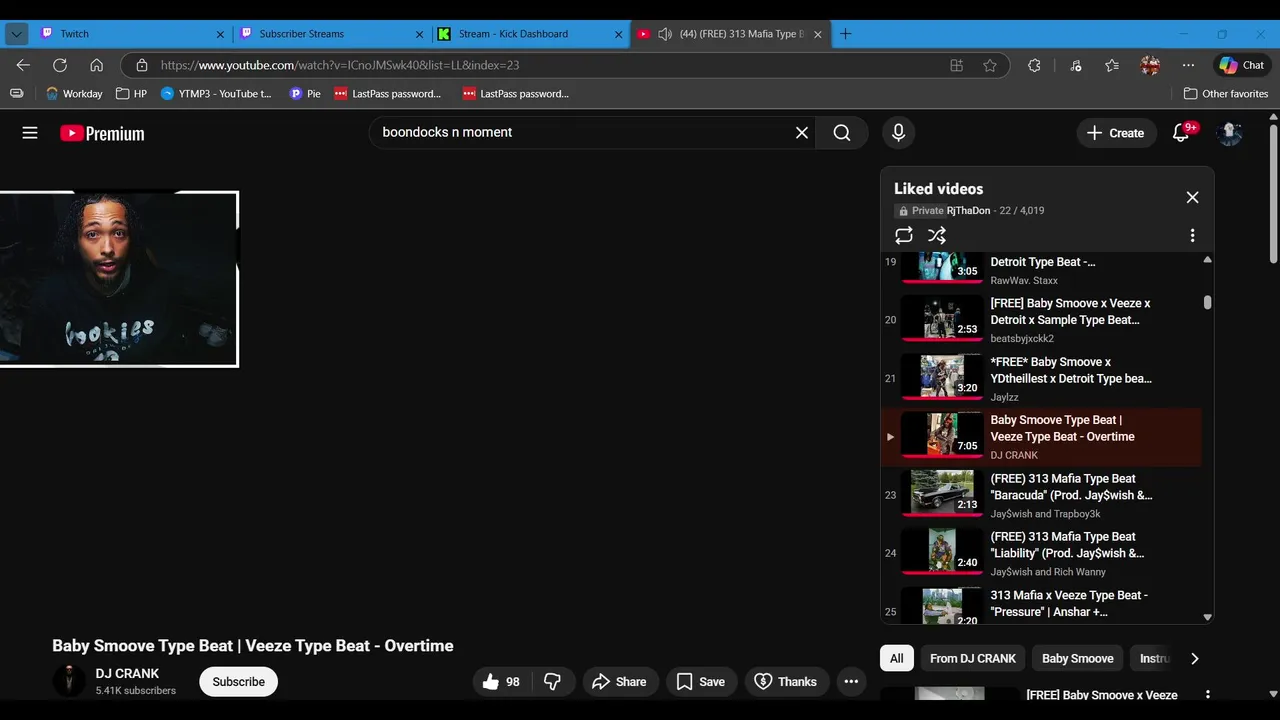Viewport: 1280px width, 720px height.
Task: Open the tab search dropdown arrow
Action: click(x=16, y=34)
